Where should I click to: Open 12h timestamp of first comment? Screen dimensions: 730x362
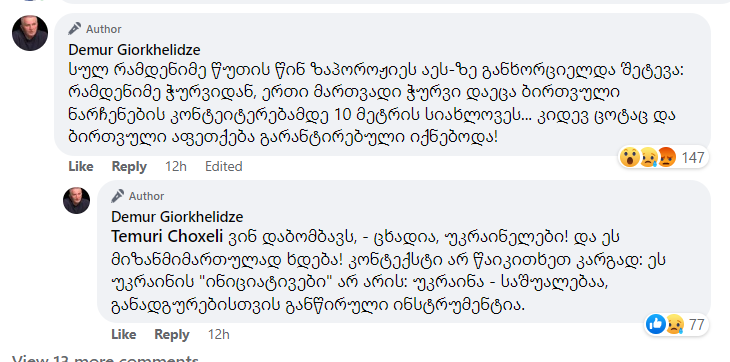(176, 167)
